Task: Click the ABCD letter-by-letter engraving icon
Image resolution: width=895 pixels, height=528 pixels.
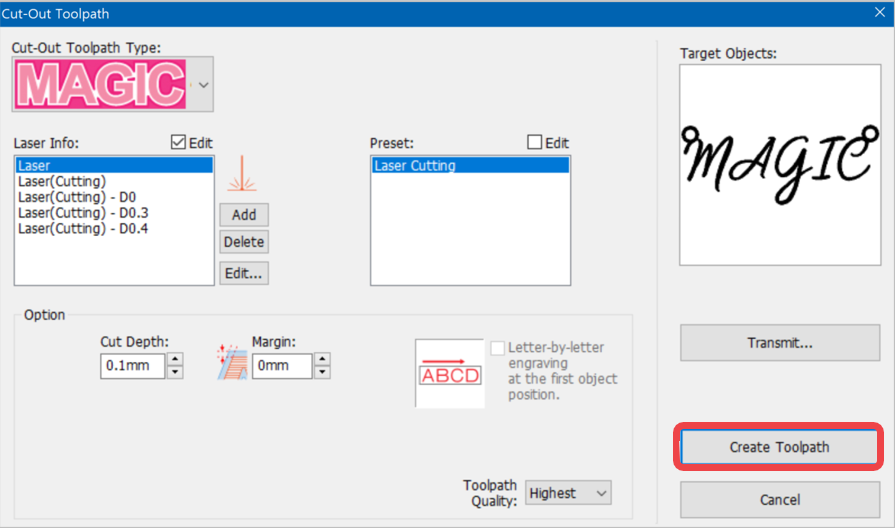Action: pos(450,373)
